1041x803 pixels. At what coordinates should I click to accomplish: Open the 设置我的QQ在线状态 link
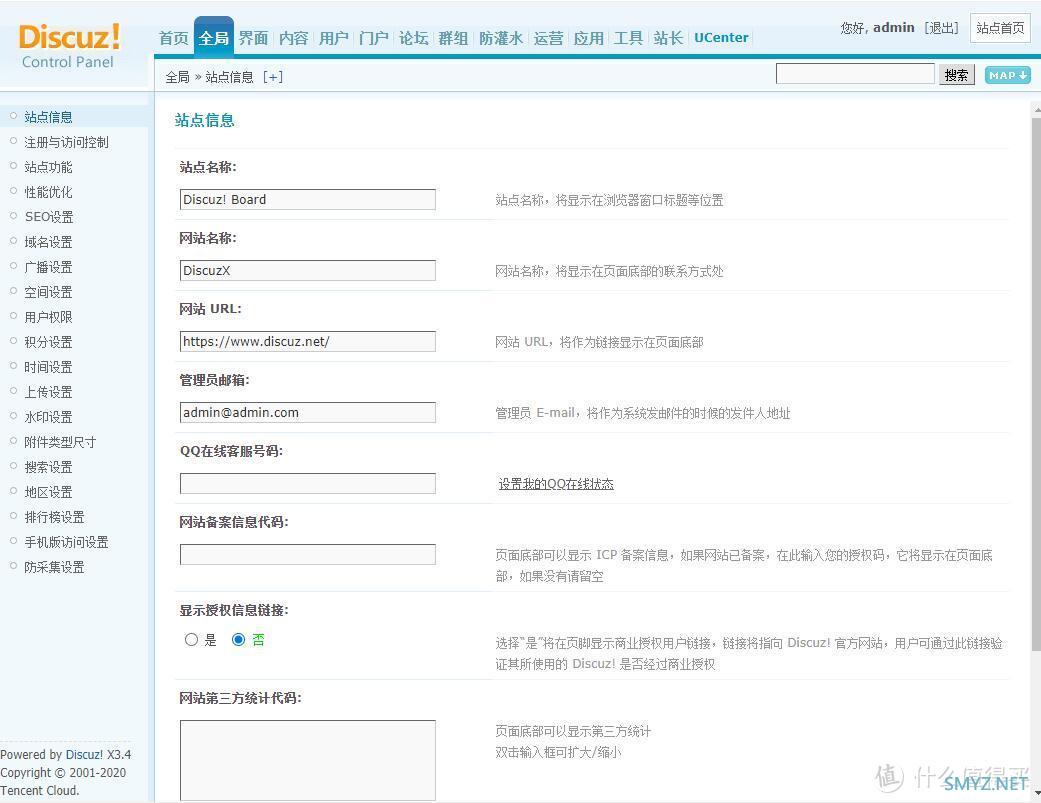556,484
